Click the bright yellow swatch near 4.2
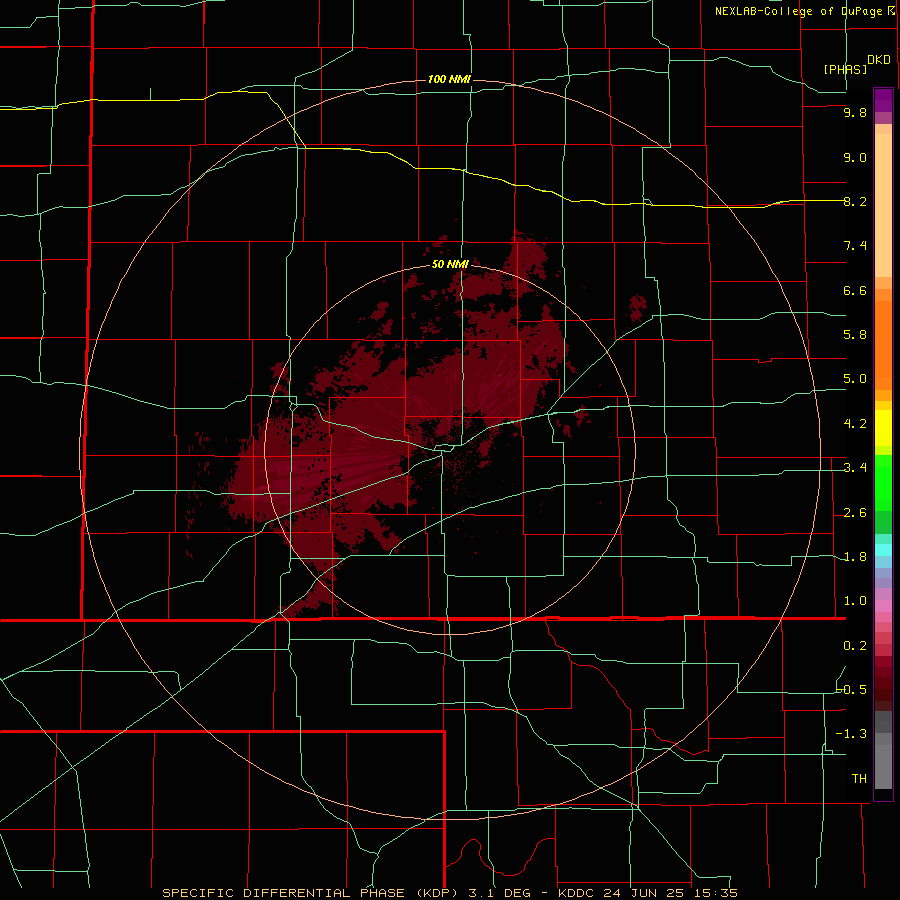 point(883,428)
